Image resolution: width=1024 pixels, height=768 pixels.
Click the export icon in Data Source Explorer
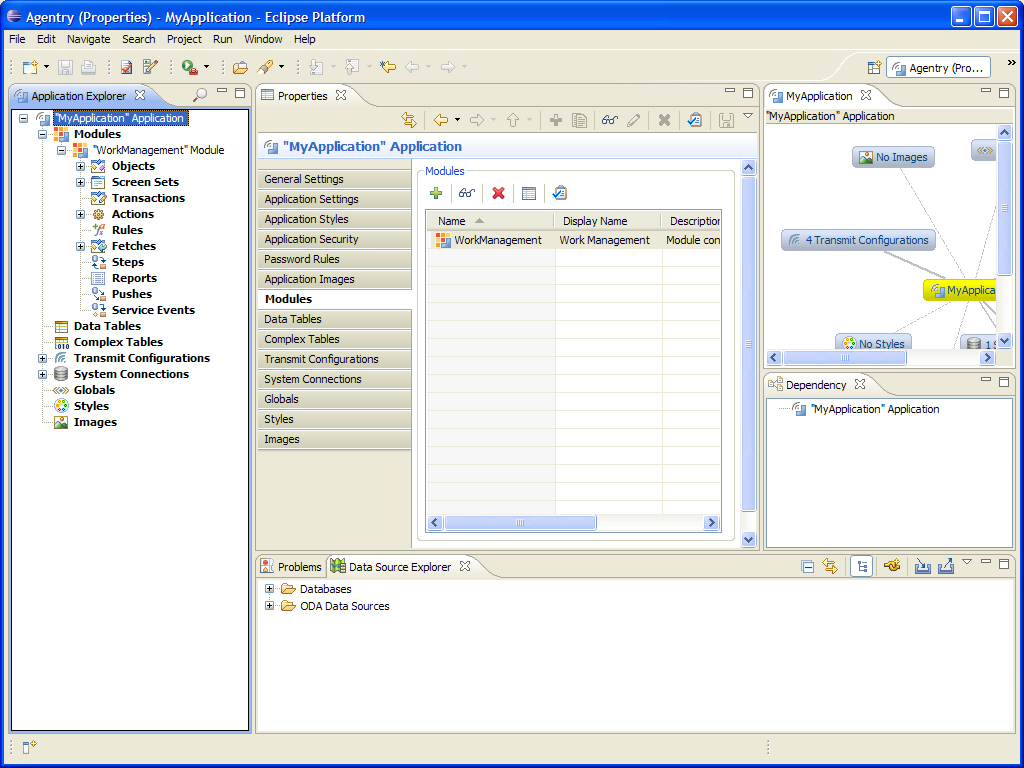click(946, 566)
